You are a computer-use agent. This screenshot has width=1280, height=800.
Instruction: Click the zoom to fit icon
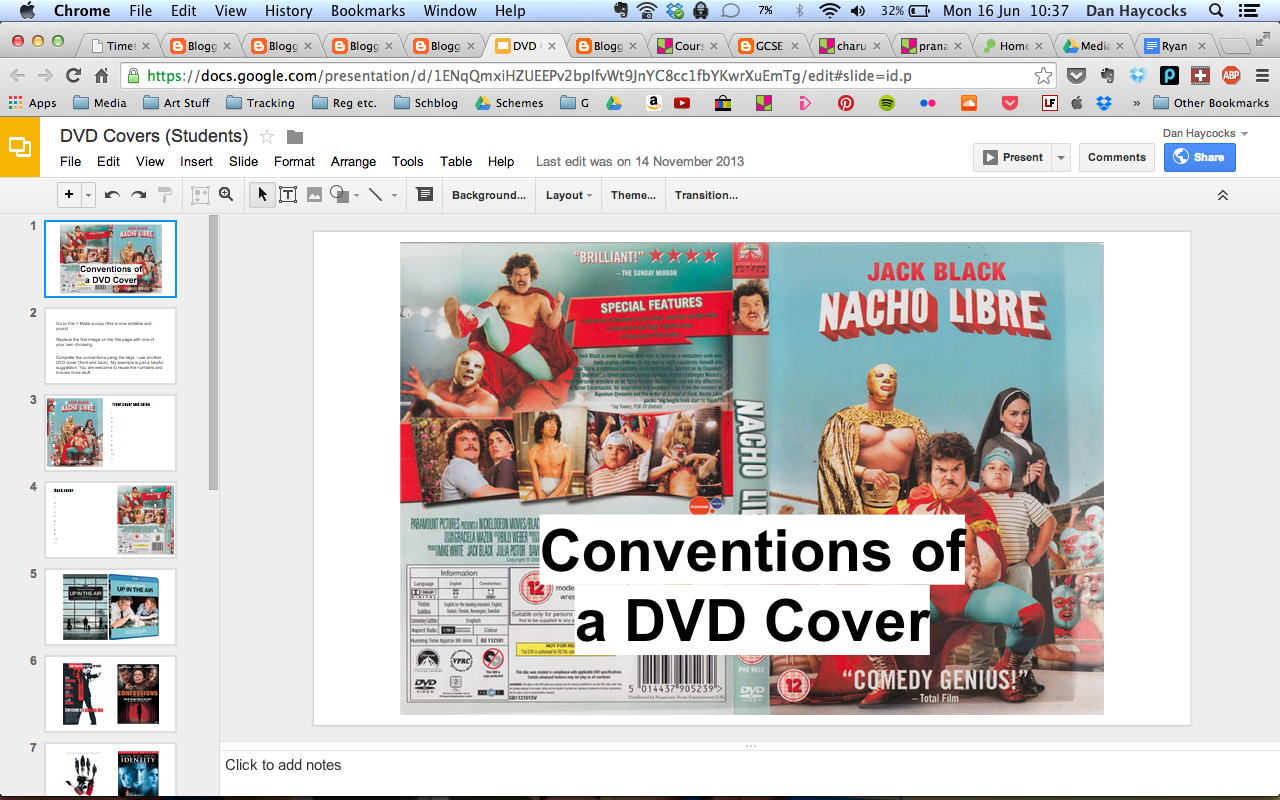tap(200, 195)
